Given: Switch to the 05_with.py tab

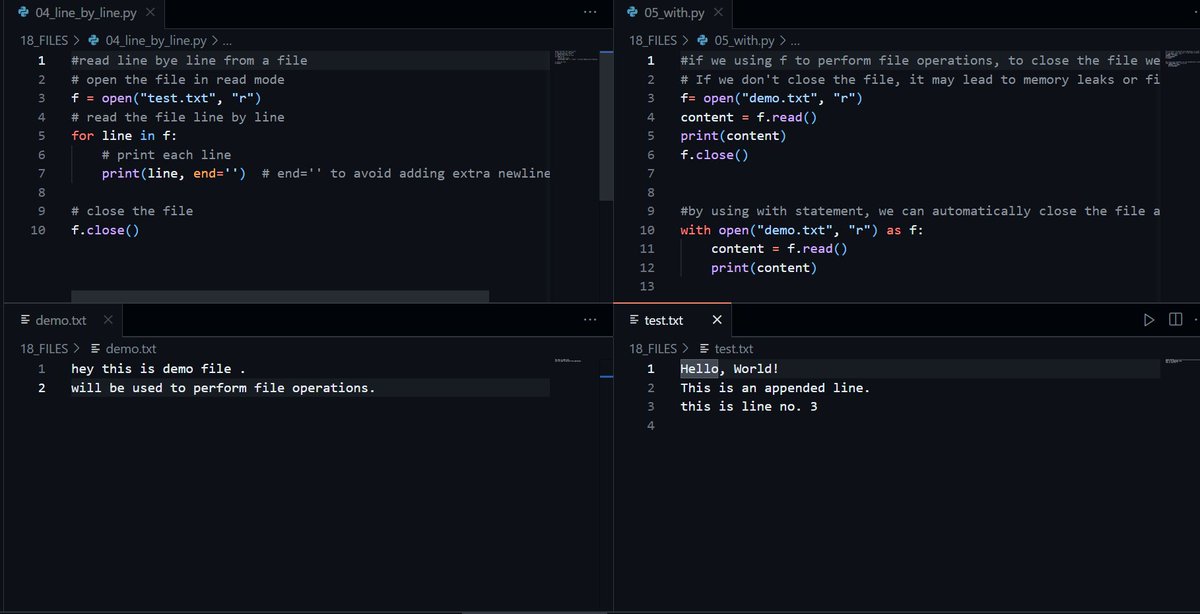Looking at the screenshot, I should (672, 12).
